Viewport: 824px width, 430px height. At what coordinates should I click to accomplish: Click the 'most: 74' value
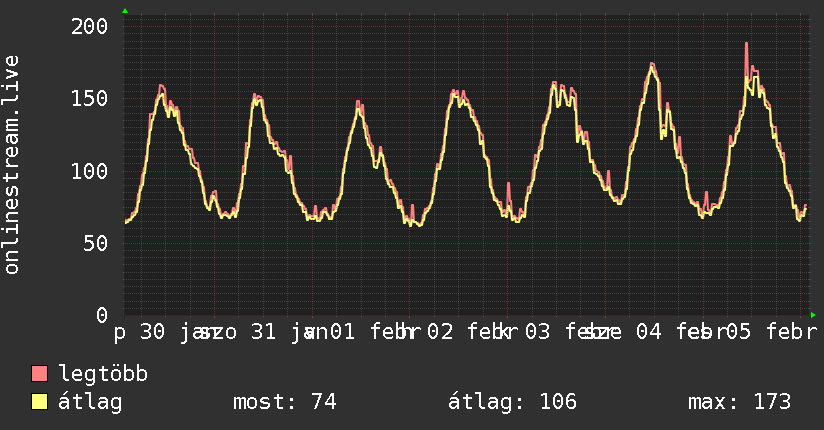click(x=284, y=402)
